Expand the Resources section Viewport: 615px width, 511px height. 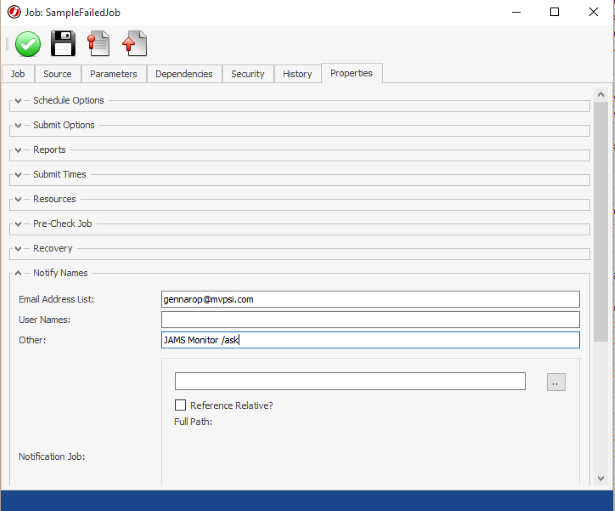tap(18, 200)
